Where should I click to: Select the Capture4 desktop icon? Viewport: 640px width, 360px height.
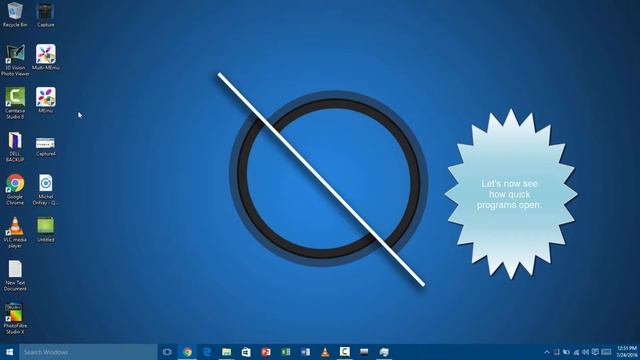(x=46, y=147)
